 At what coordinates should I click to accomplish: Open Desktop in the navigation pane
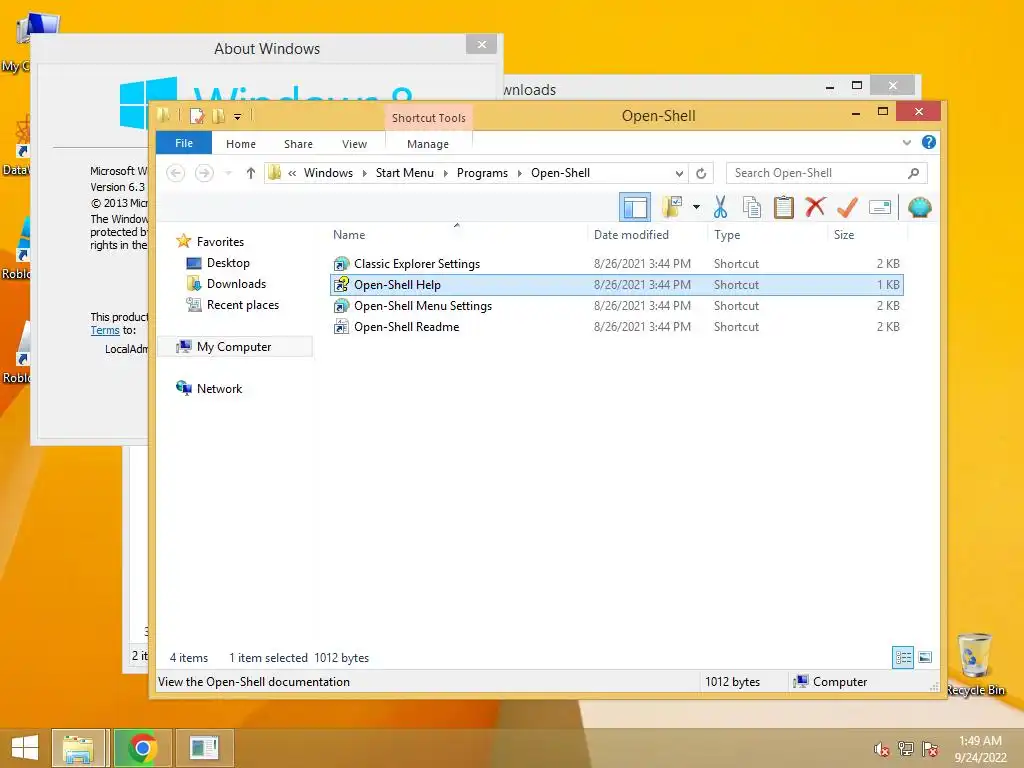coord(228,263)
